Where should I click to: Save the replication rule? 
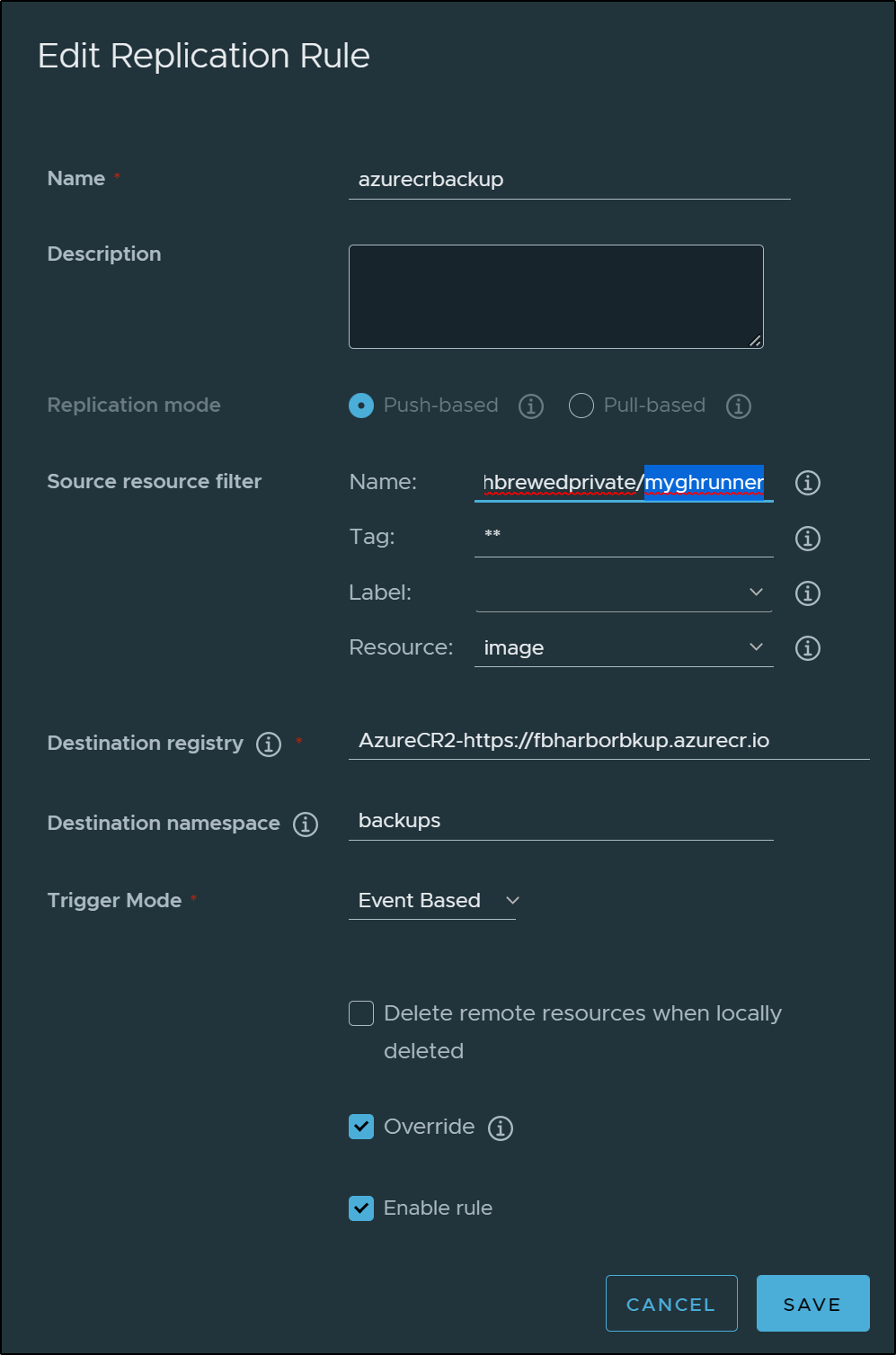pyautogui.click(x=813, y=1303)
